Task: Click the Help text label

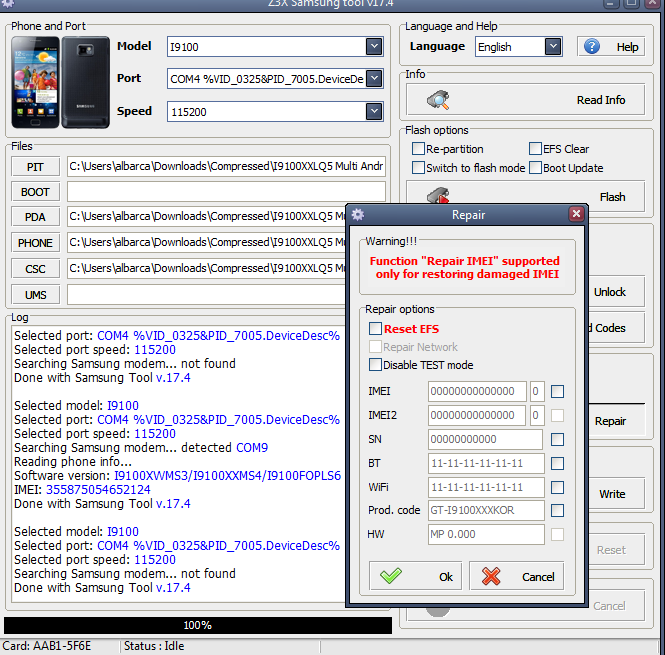Action: pyautogui.click(x=627, y=47)
